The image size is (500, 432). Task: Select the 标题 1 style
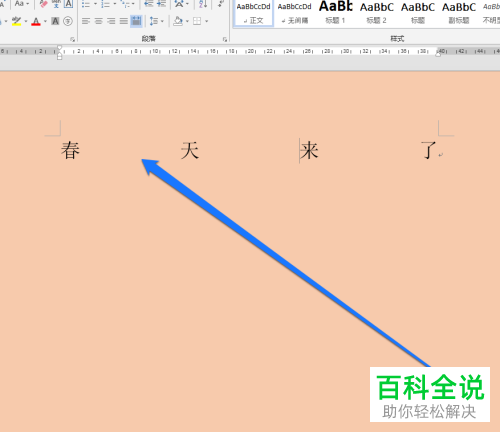tap(335, 13)
